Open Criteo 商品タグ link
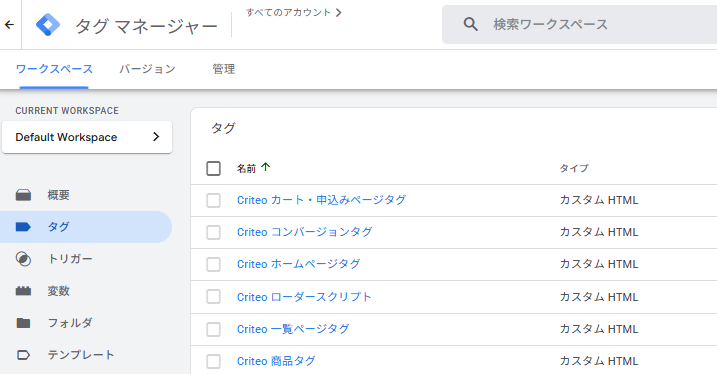The height and width of the screenshot is (374, 717). point(276,361)
